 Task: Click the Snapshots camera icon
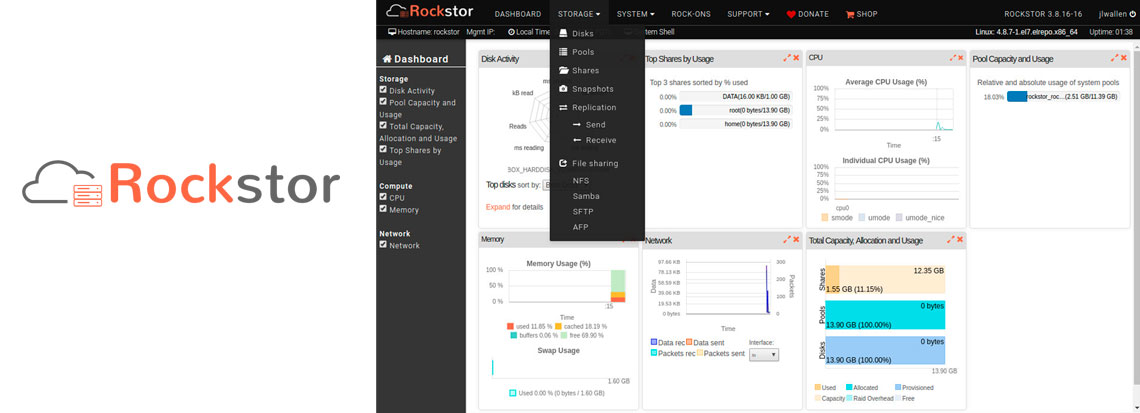click(x=563, y=89)
